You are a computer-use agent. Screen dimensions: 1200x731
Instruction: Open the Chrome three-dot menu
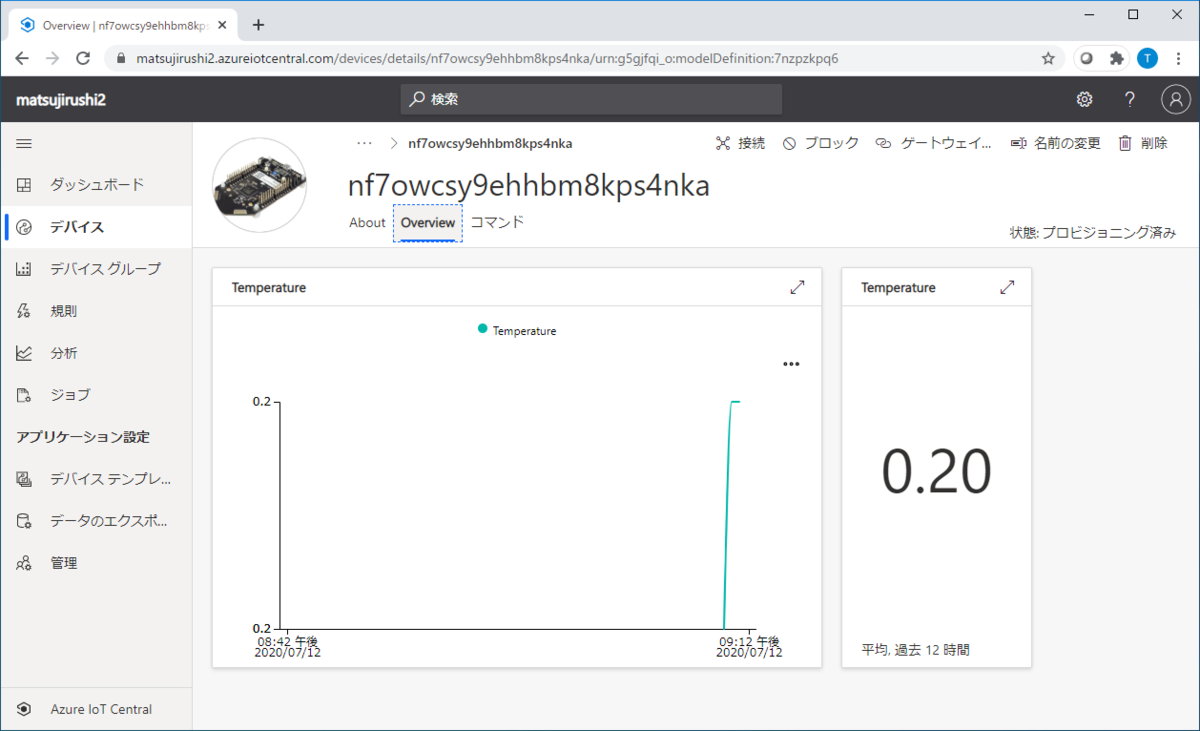(x=1178, y=58)
